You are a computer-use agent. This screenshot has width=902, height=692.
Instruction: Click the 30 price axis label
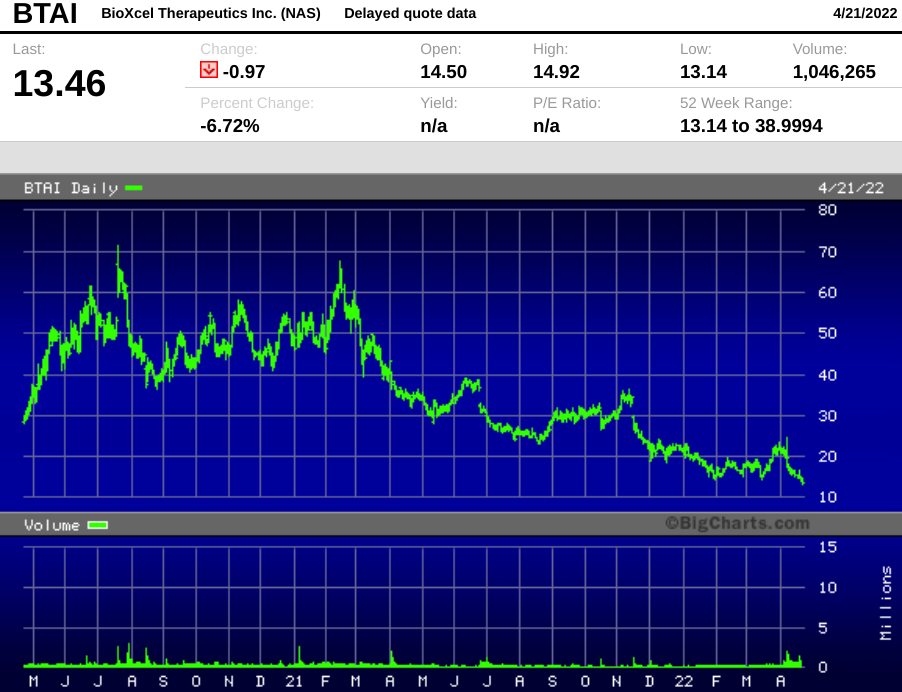(x=827, y=415)
